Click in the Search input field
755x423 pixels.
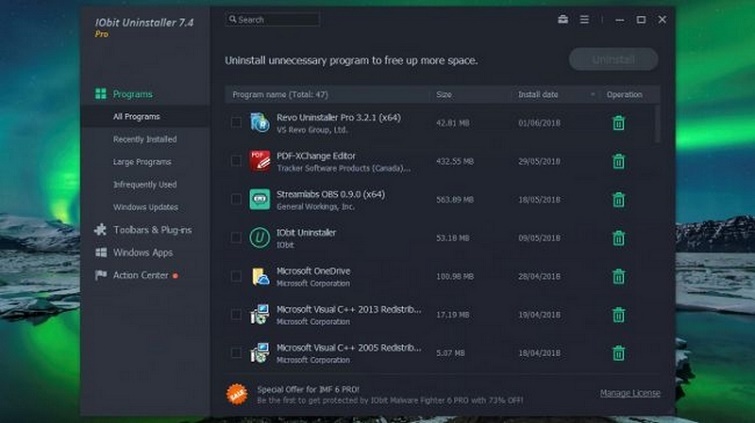pos(275,19)
